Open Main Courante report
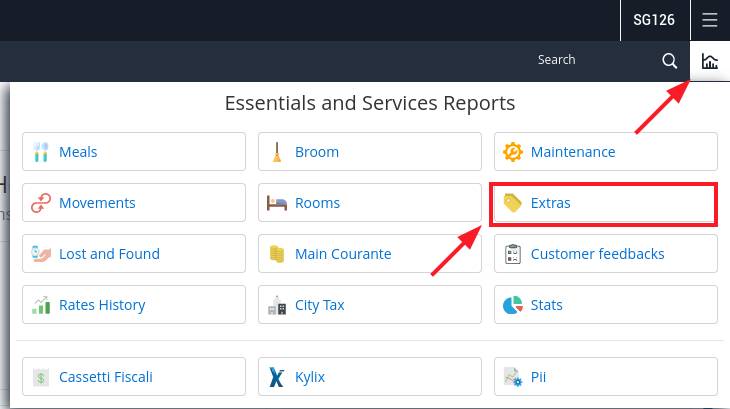Screen dimensions: 730x409 (x=370, y=254)
